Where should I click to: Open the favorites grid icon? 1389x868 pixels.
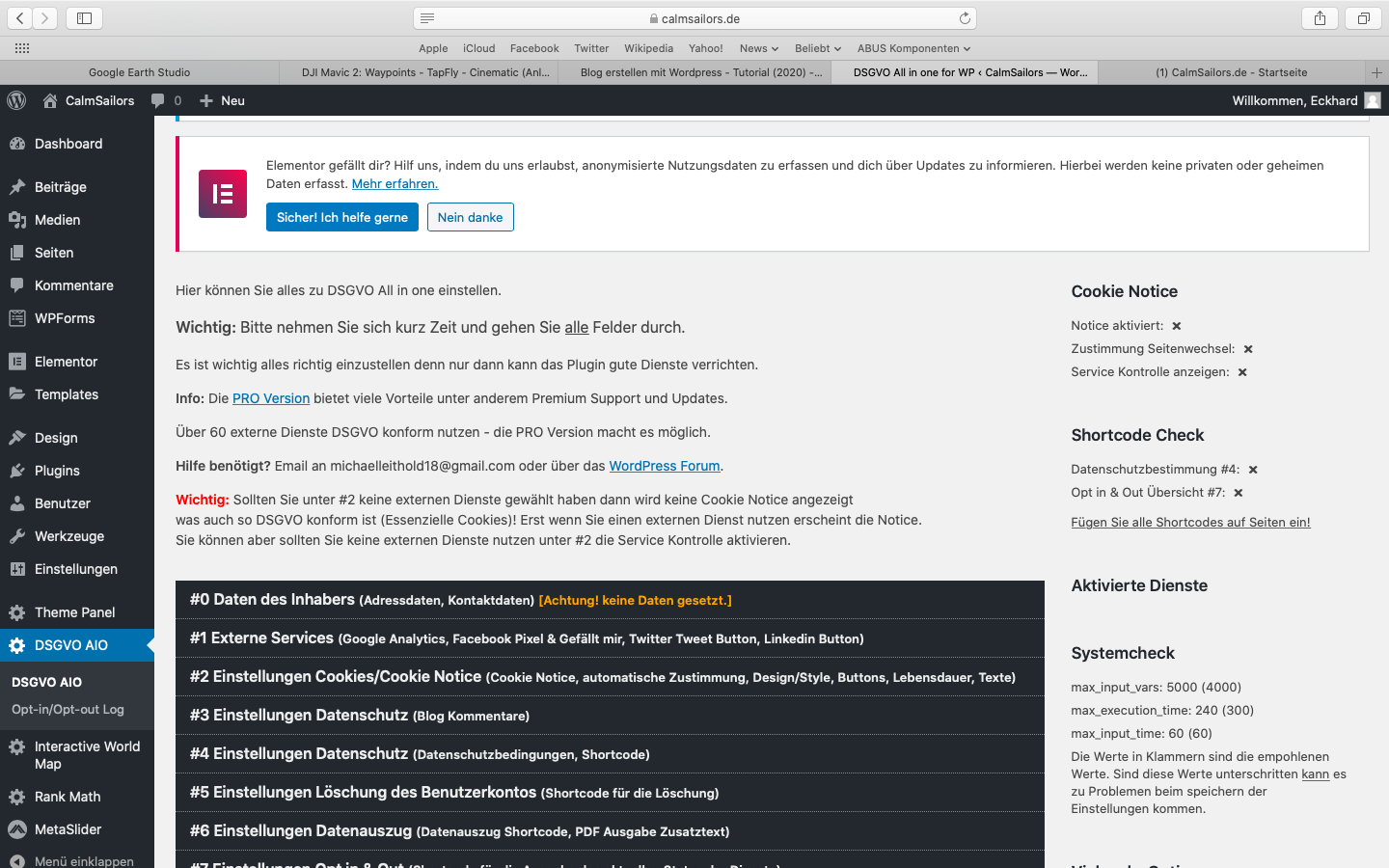click(x=22, y=48)
